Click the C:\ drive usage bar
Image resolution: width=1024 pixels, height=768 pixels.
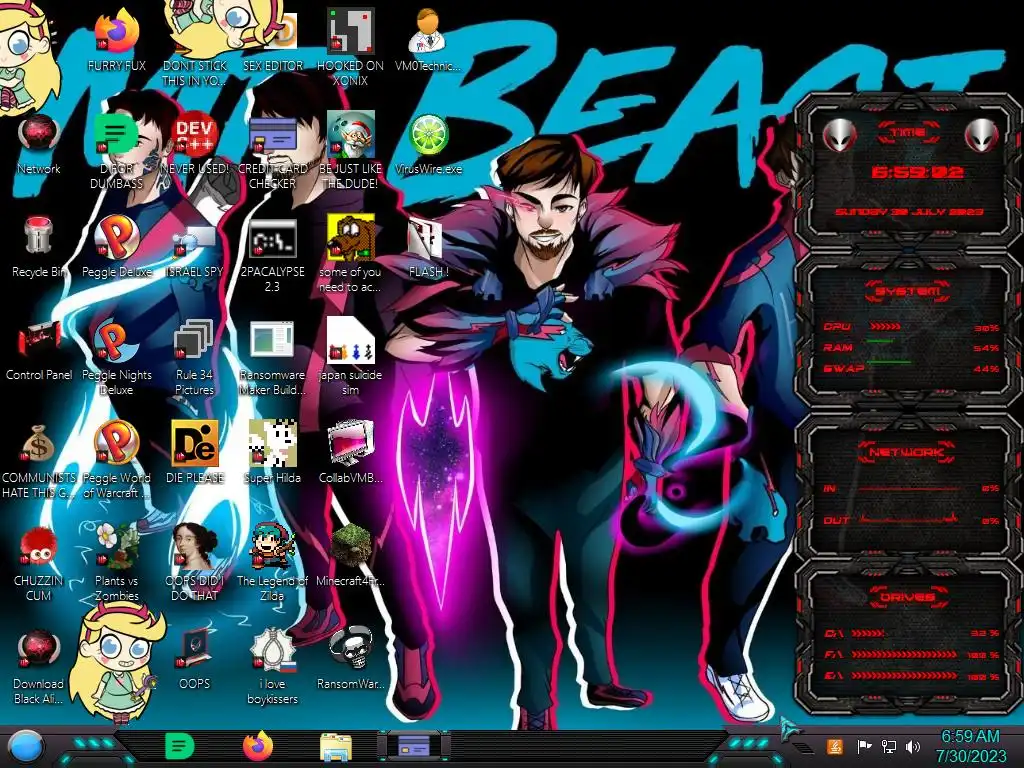[x=868, y=633]
